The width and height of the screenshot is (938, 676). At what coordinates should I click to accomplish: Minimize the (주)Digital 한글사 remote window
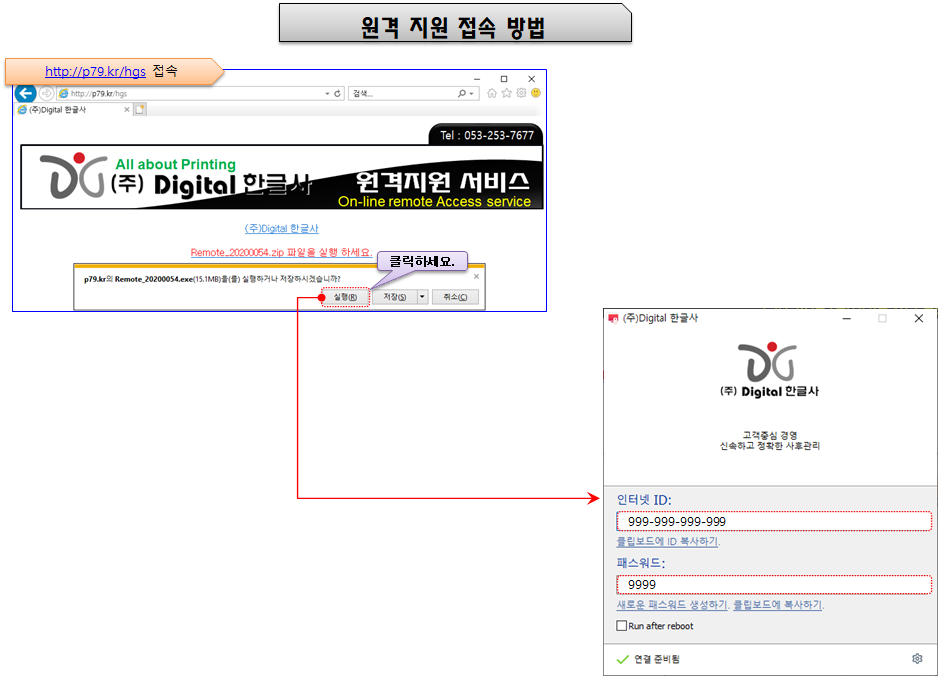846,318
